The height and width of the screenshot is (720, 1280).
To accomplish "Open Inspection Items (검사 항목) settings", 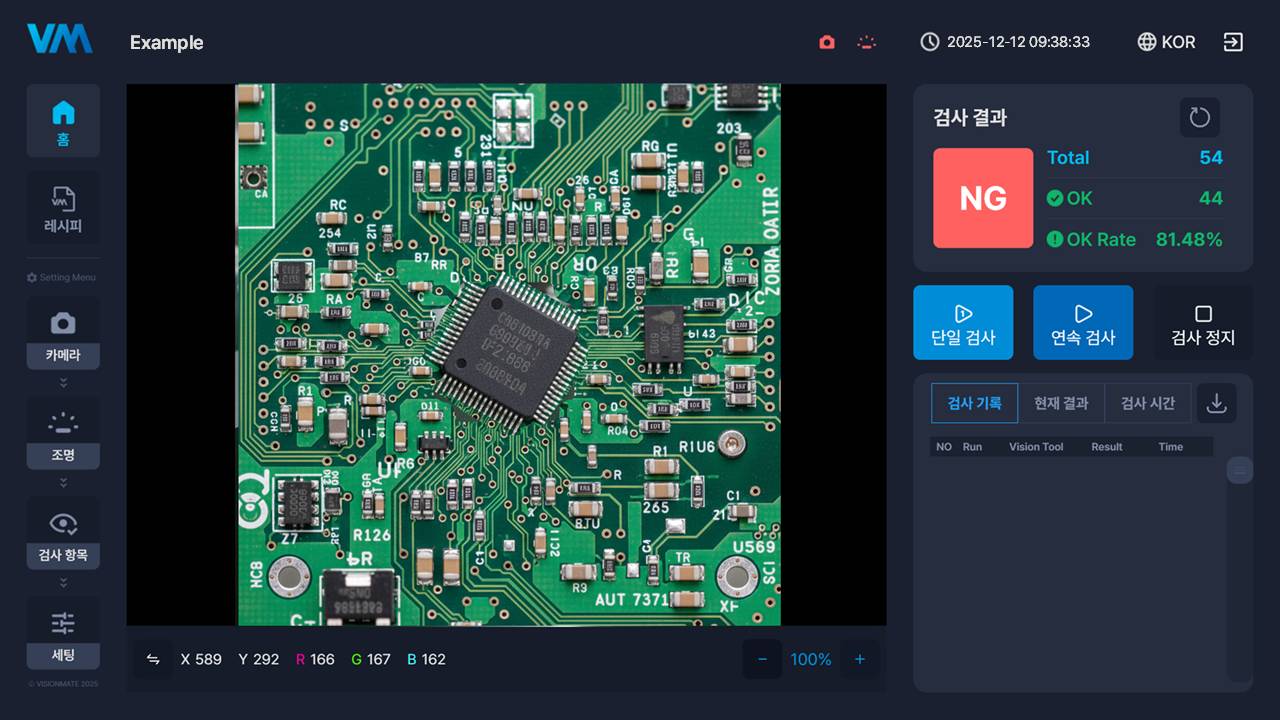I will [x=63, y=534].
